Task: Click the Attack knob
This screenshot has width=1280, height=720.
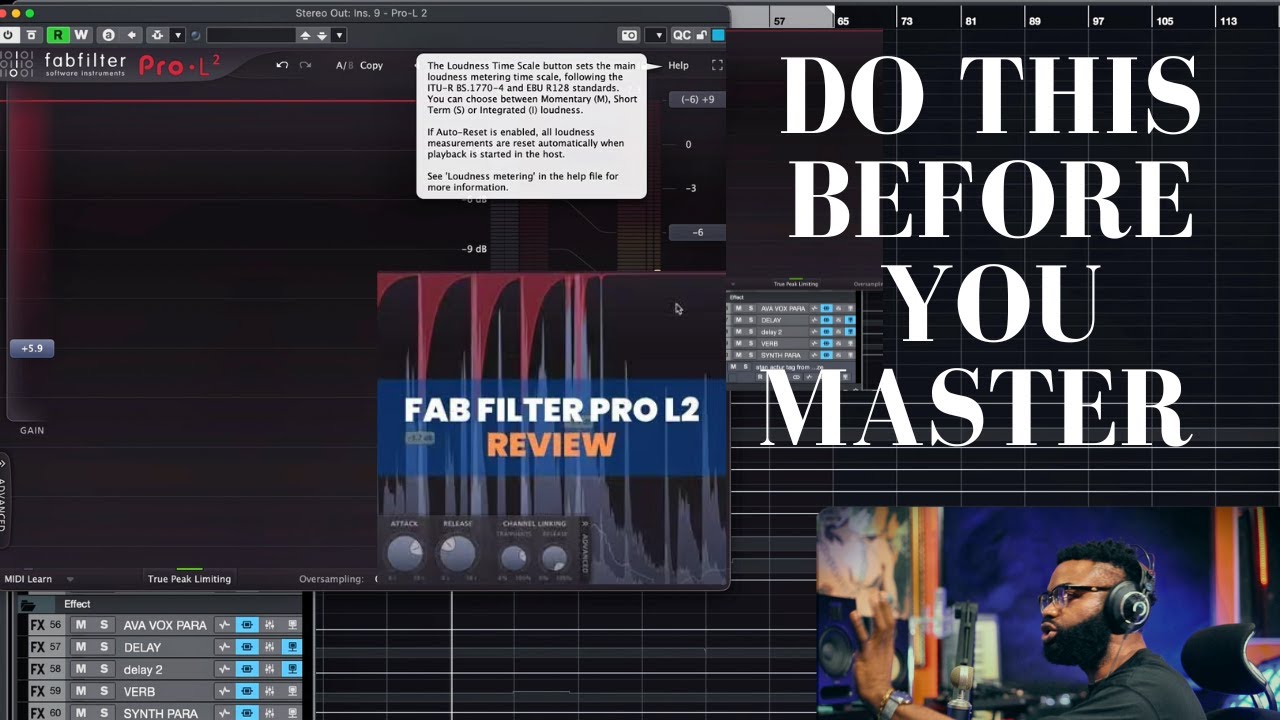Action: tap(405, 552)
